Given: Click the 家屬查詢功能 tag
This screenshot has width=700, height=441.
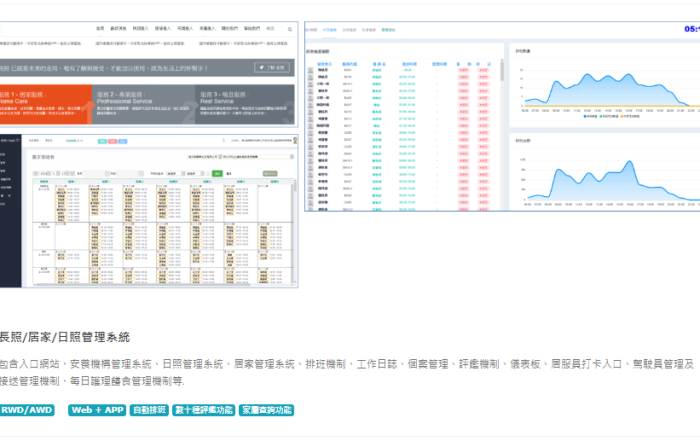Looking at the screenshot, I should coord(266,410).
